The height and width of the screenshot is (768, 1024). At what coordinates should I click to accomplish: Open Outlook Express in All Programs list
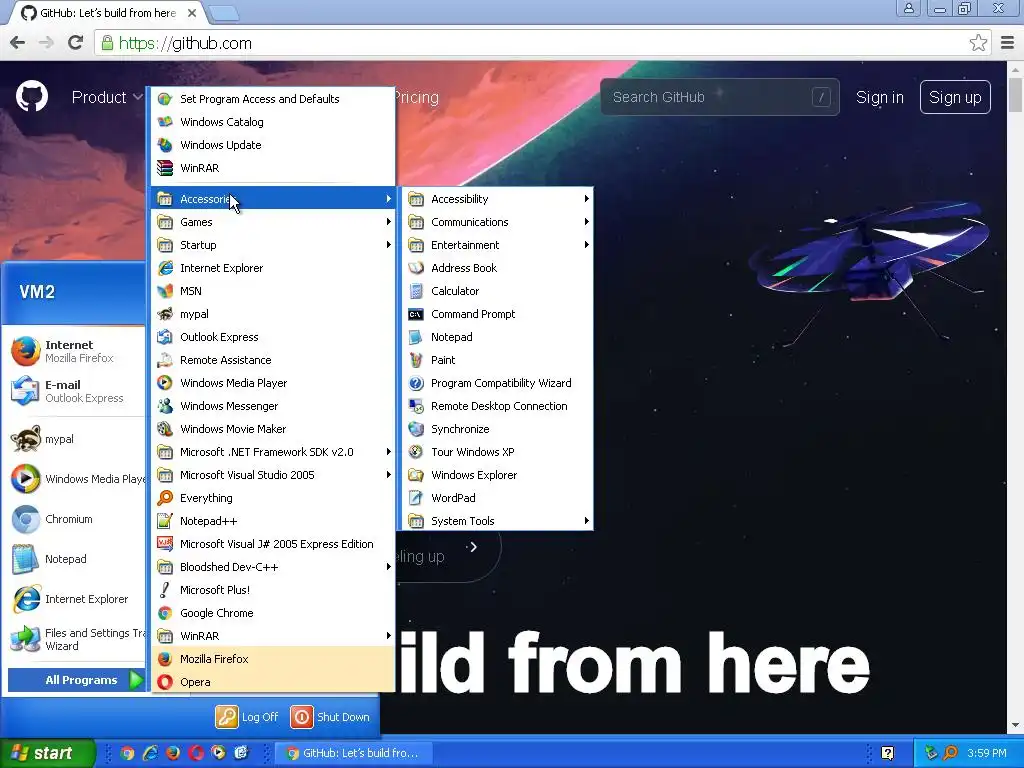(x=273, y=337)
